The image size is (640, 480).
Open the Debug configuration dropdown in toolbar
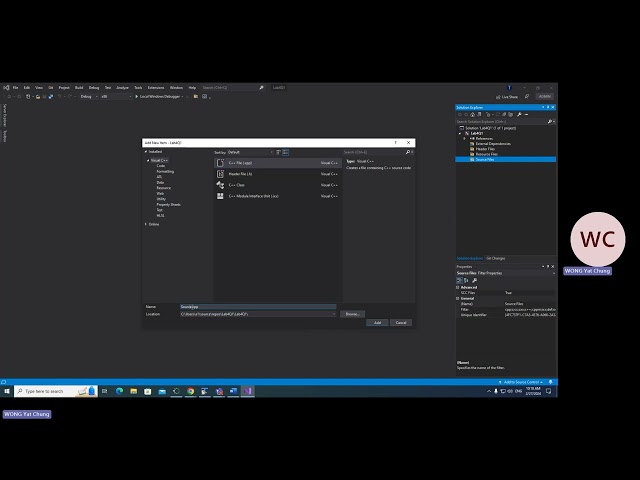[x=89, y=96]
